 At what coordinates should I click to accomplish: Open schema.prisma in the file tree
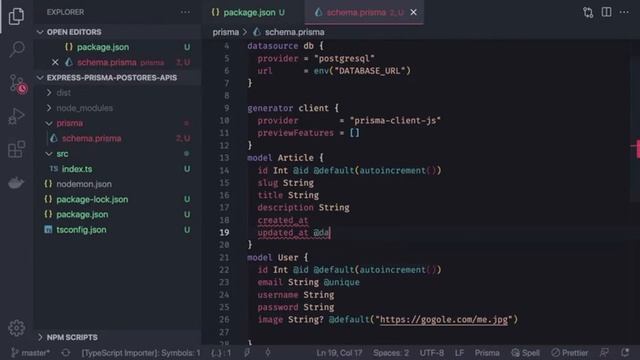point(91,138)
